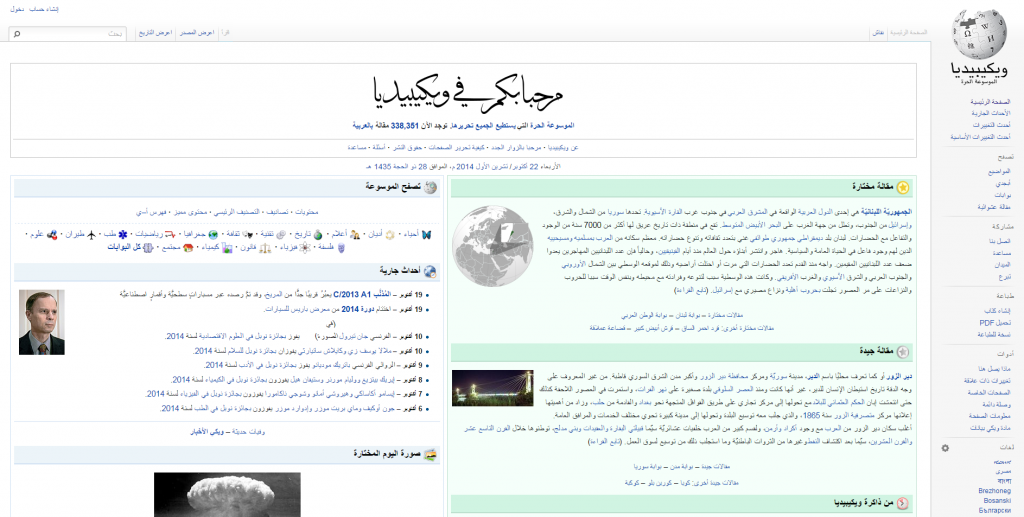Open the ويكي الأخبار wiki news link

pyautogui.click(x=206, y=432)
